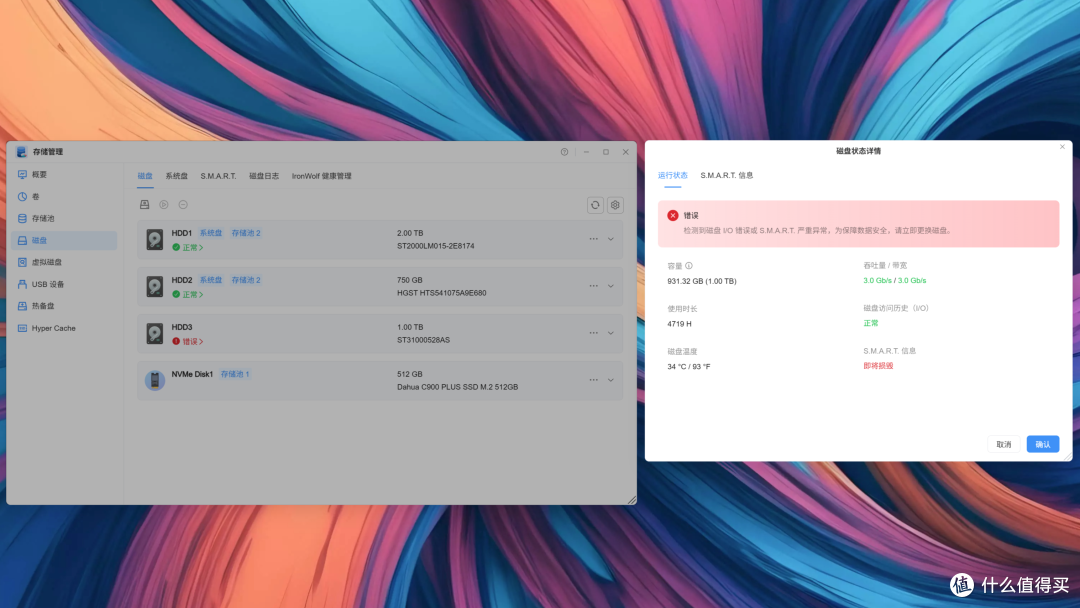Switch to 运行状态 tab in detail dialog
Screen dimensions: 1080x608
point(672,175)
